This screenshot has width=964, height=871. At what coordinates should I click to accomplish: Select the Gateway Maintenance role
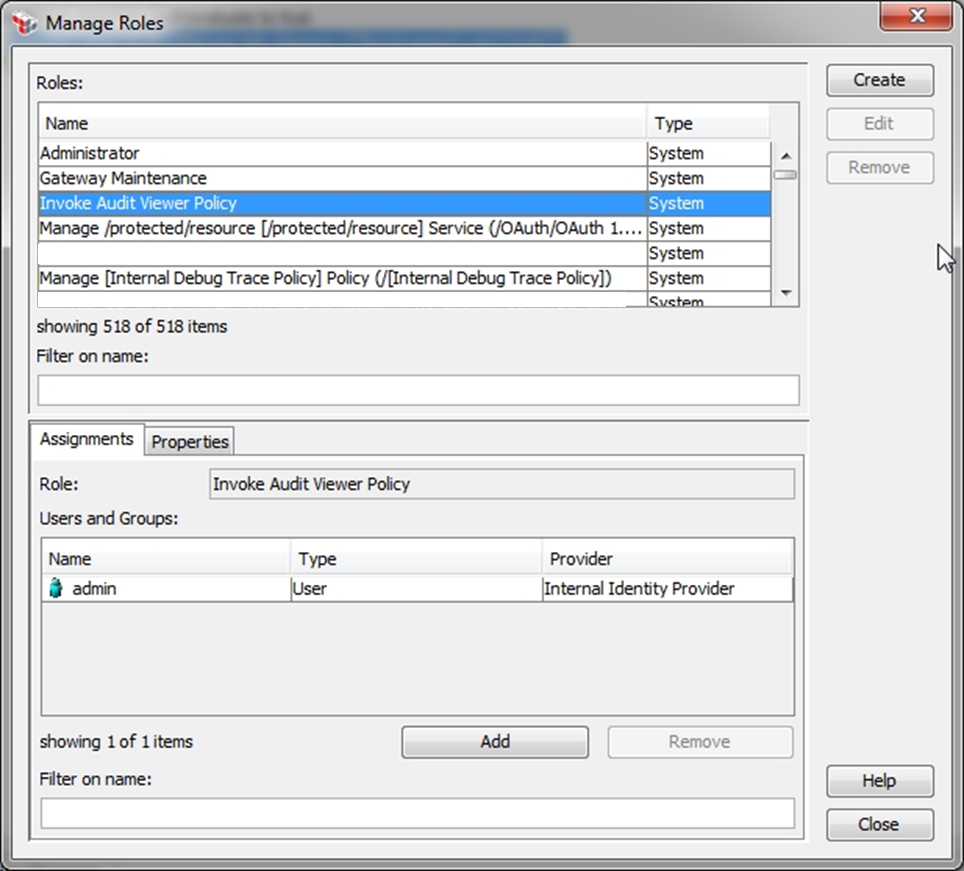pyautogui.click(x=342, y=178)
